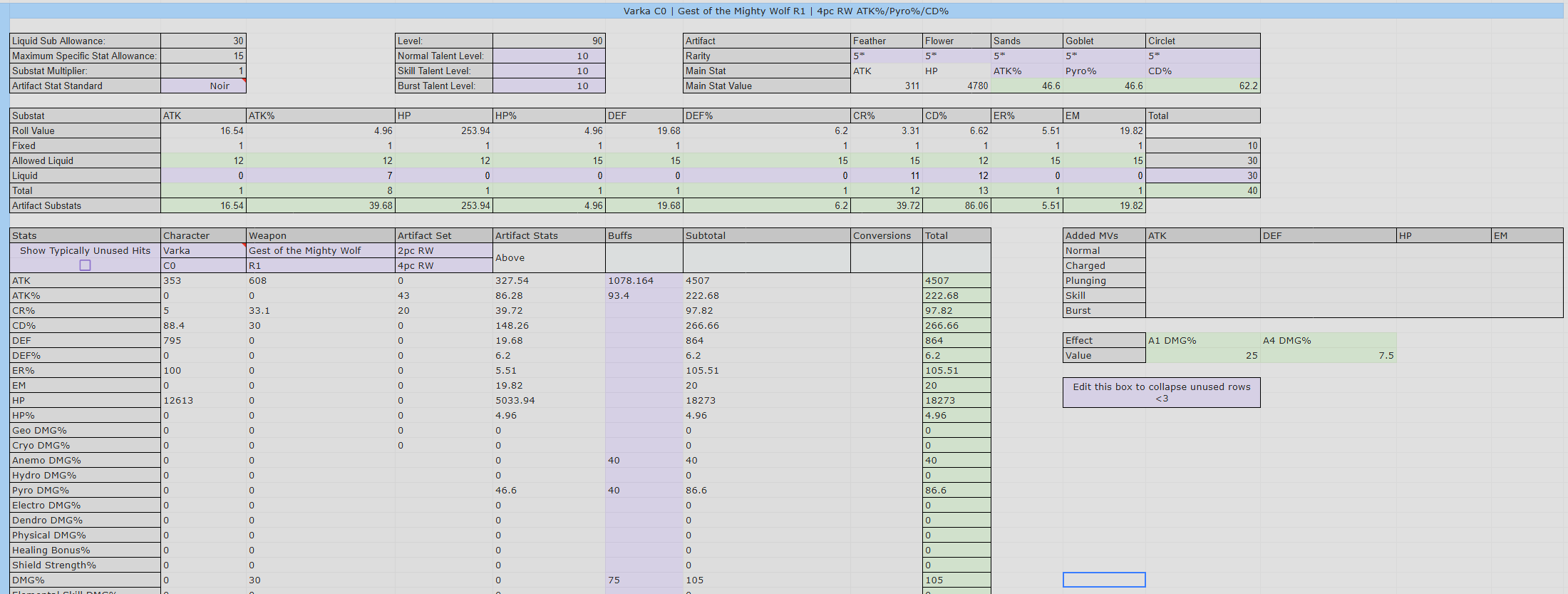Click the Liquid Sub Allowance value 30
Viewport: 1568px width, 594px height.
(x=203, y=41)
